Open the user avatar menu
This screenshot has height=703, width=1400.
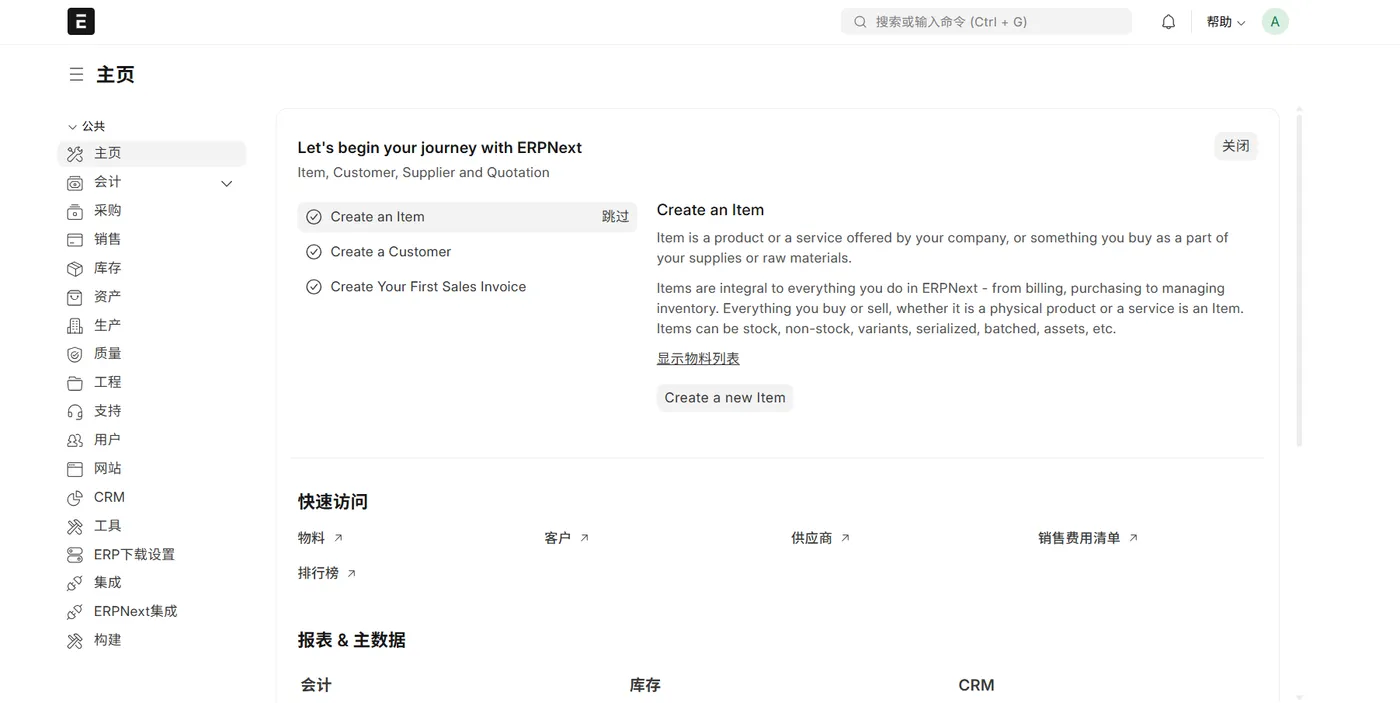1275,22
